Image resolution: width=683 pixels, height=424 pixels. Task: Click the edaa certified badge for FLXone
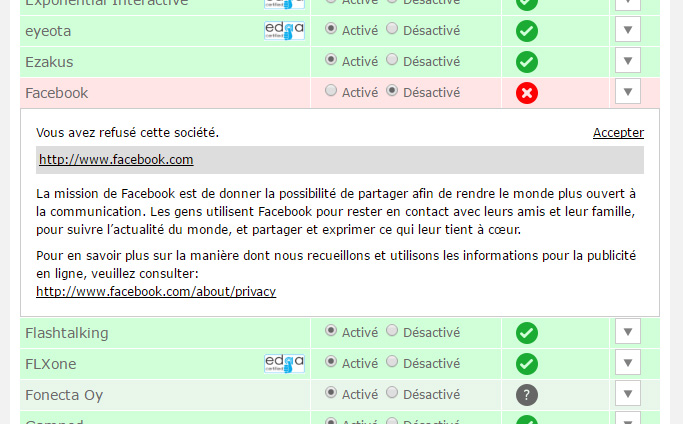284,363
